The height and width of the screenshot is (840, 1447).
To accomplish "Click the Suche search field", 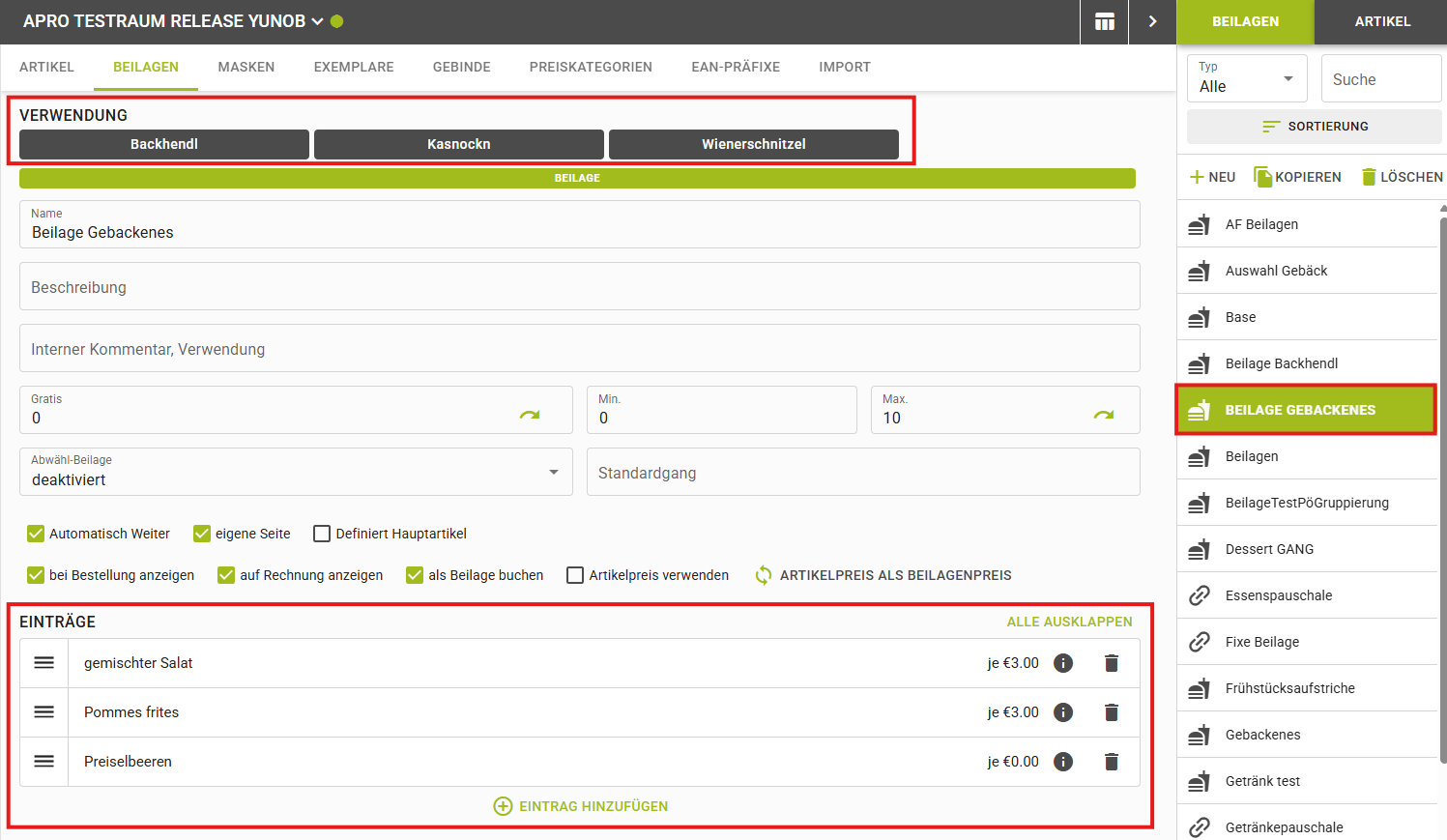I will pyautogui.click(x=1380, y=79).
